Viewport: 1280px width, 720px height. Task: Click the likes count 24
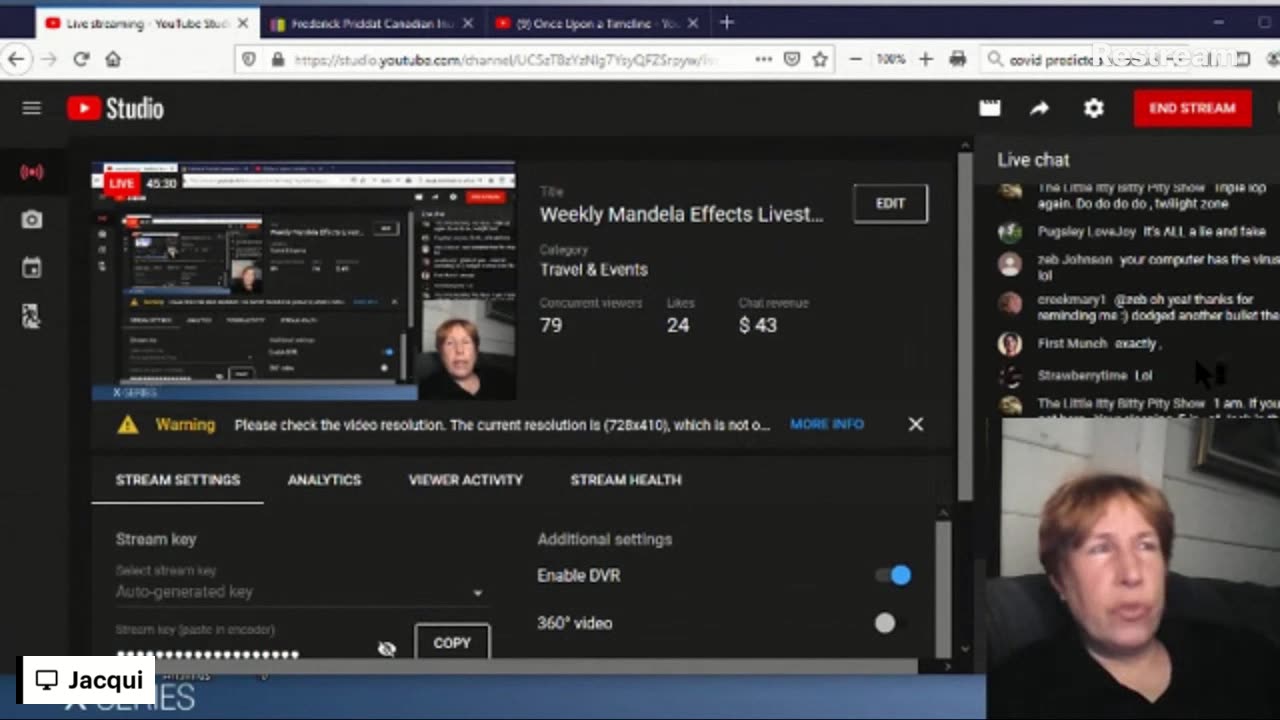(678, 325)
